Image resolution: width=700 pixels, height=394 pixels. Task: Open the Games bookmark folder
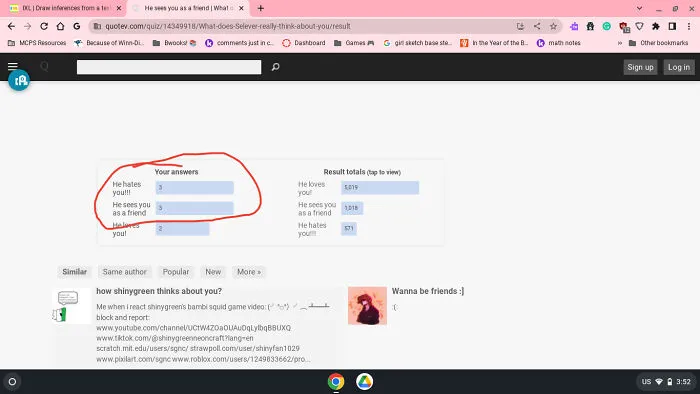354,43
